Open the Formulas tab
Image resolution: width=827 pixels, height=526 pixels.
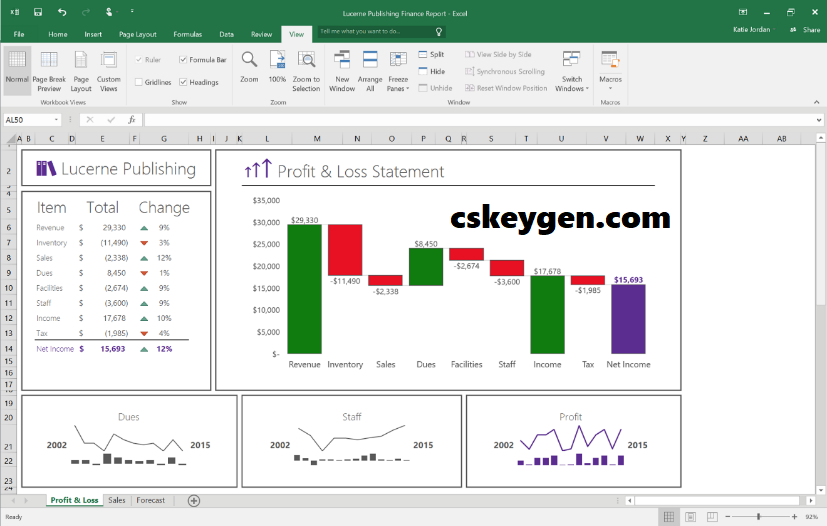click(x=187, y=34)
